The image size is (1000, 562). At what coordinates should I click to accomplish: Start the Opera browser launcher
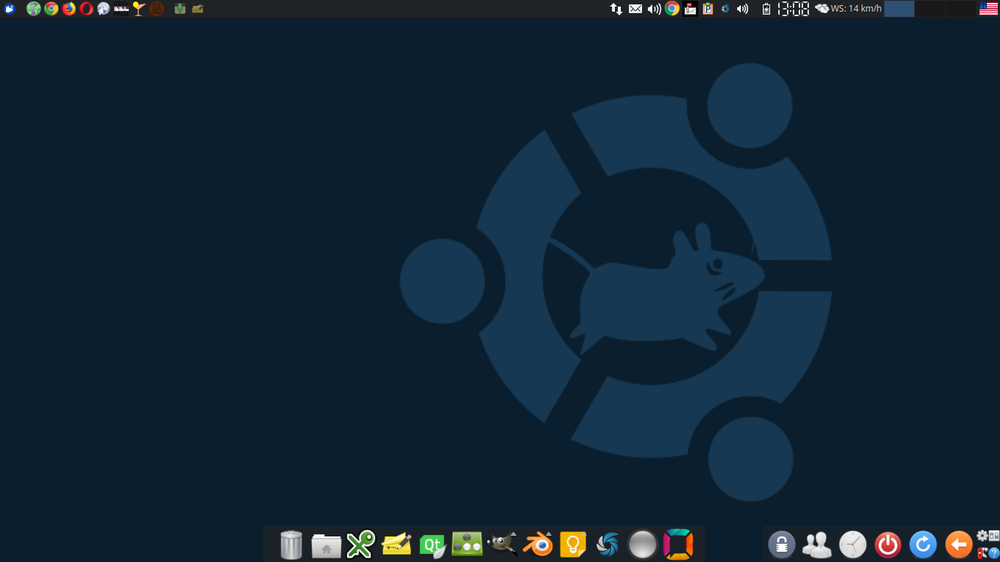point(86,9)
